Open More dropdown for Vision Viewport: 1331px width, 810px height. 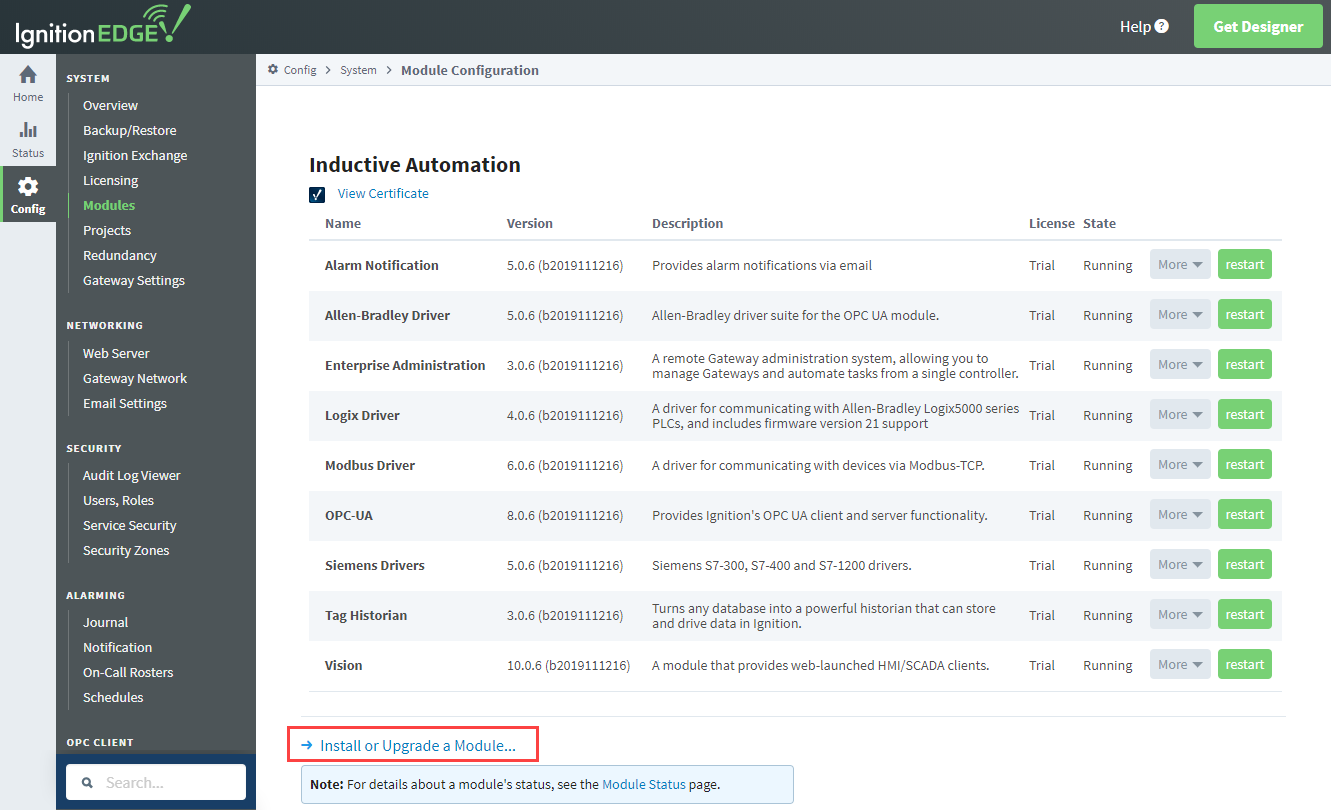(1180, 665)
